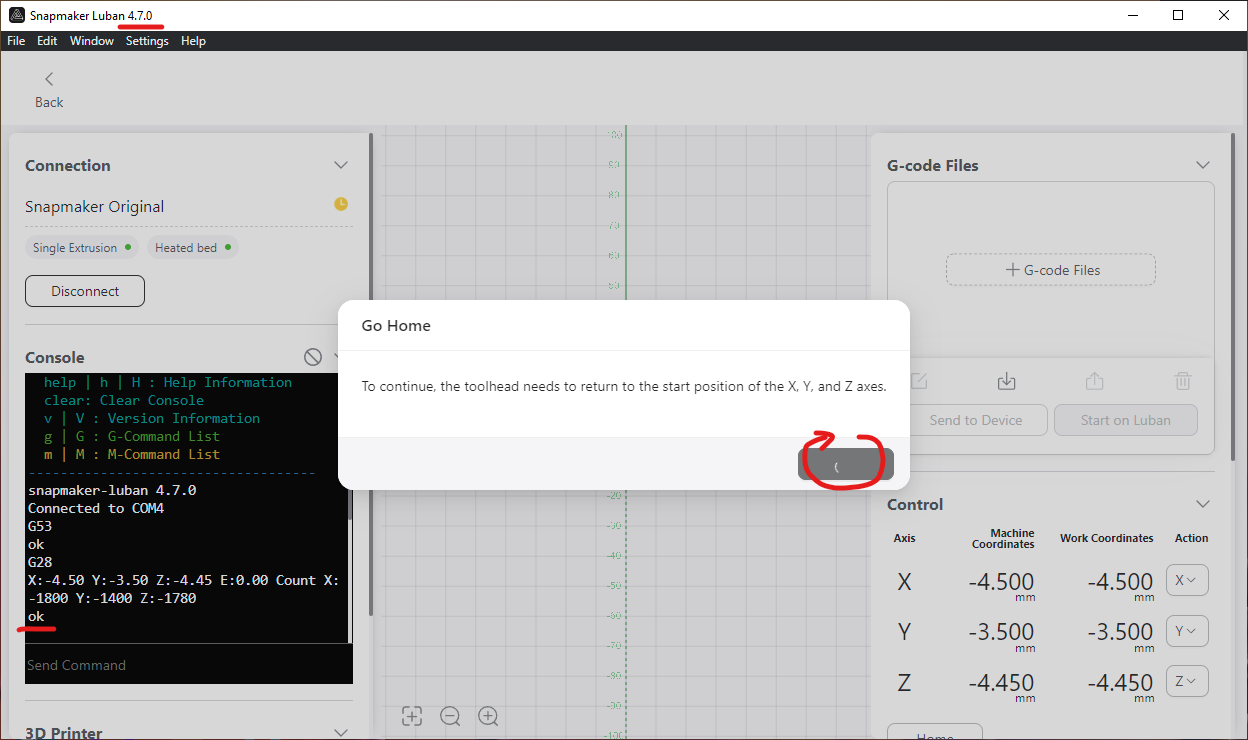Open the Edit menu

(47, 41)
